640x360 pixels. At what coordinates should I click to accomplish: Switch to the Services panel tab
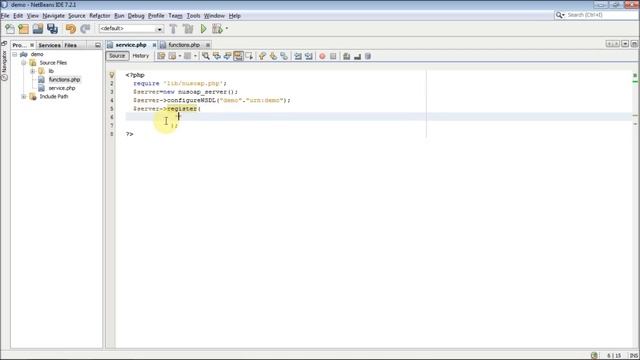50,45
